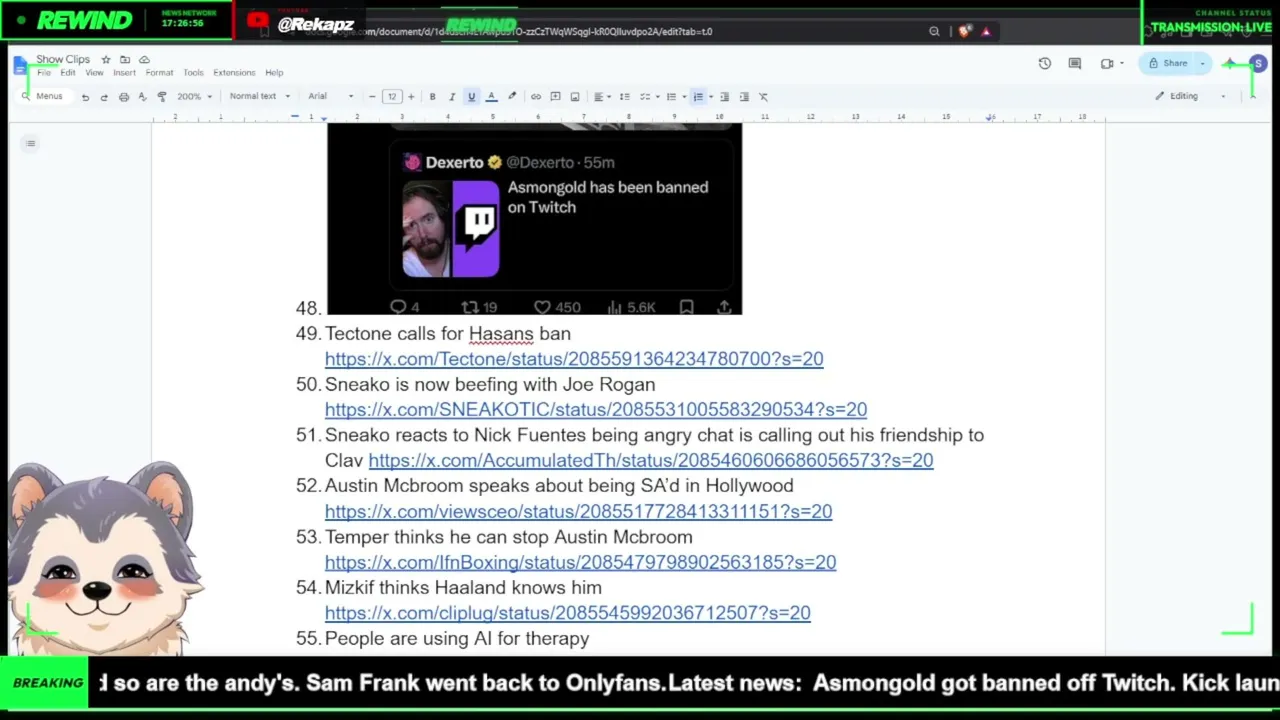Image resolution: width=1280 pixels, height=720 pixels.
Task: Star the Show Clips document
Action: (106, 60)
